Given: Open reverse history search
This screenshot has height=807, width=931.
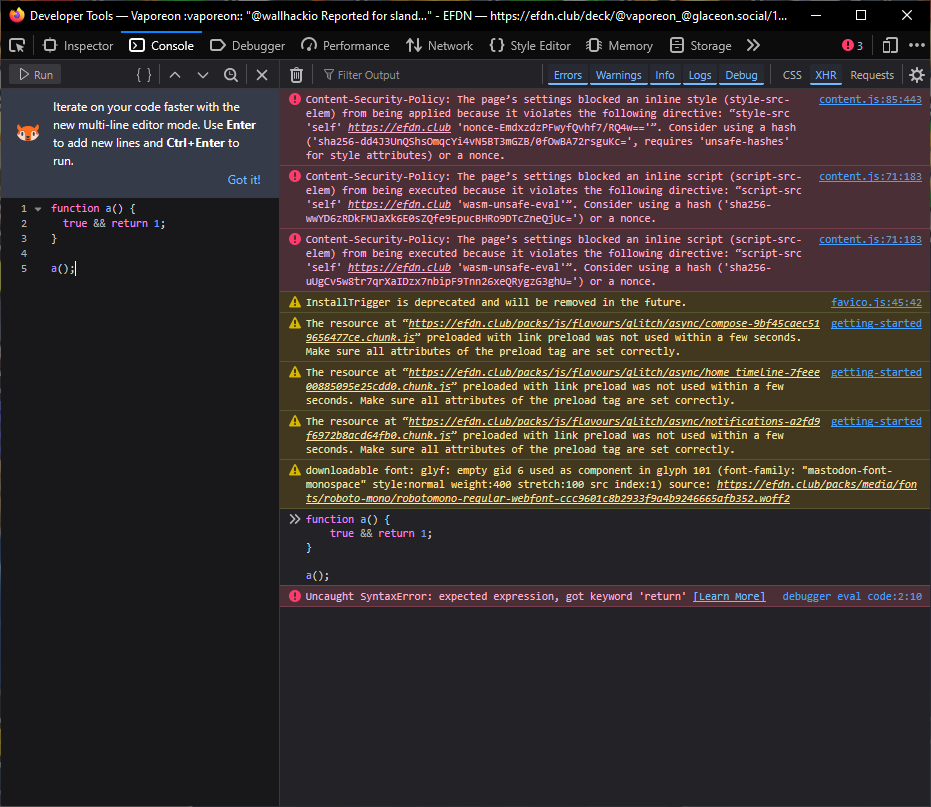Looking at the screenshot, I should [231, 75].
